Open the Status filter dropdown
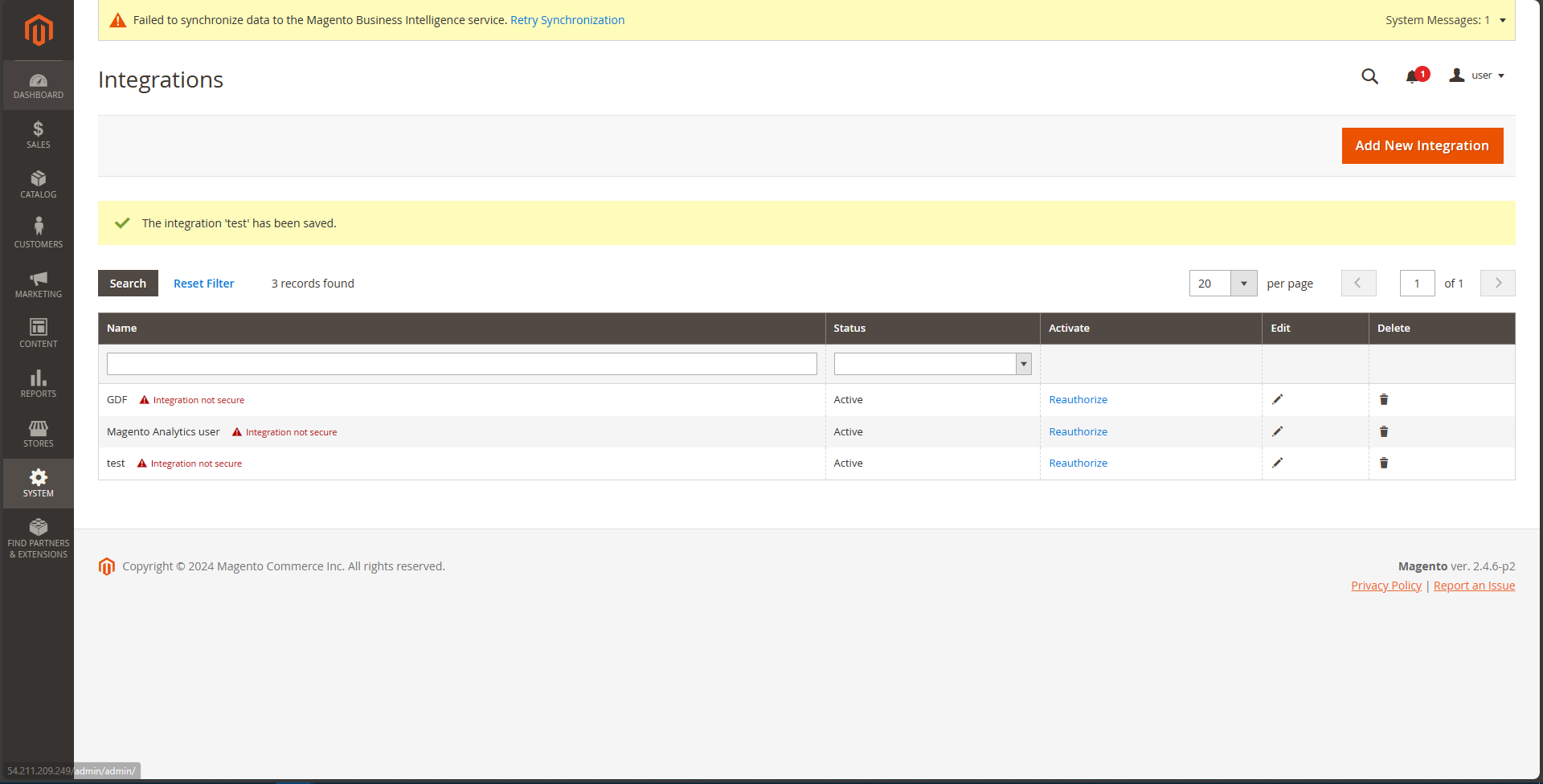The width and height of the screenshot is (1543, 784). click(932, 364)
